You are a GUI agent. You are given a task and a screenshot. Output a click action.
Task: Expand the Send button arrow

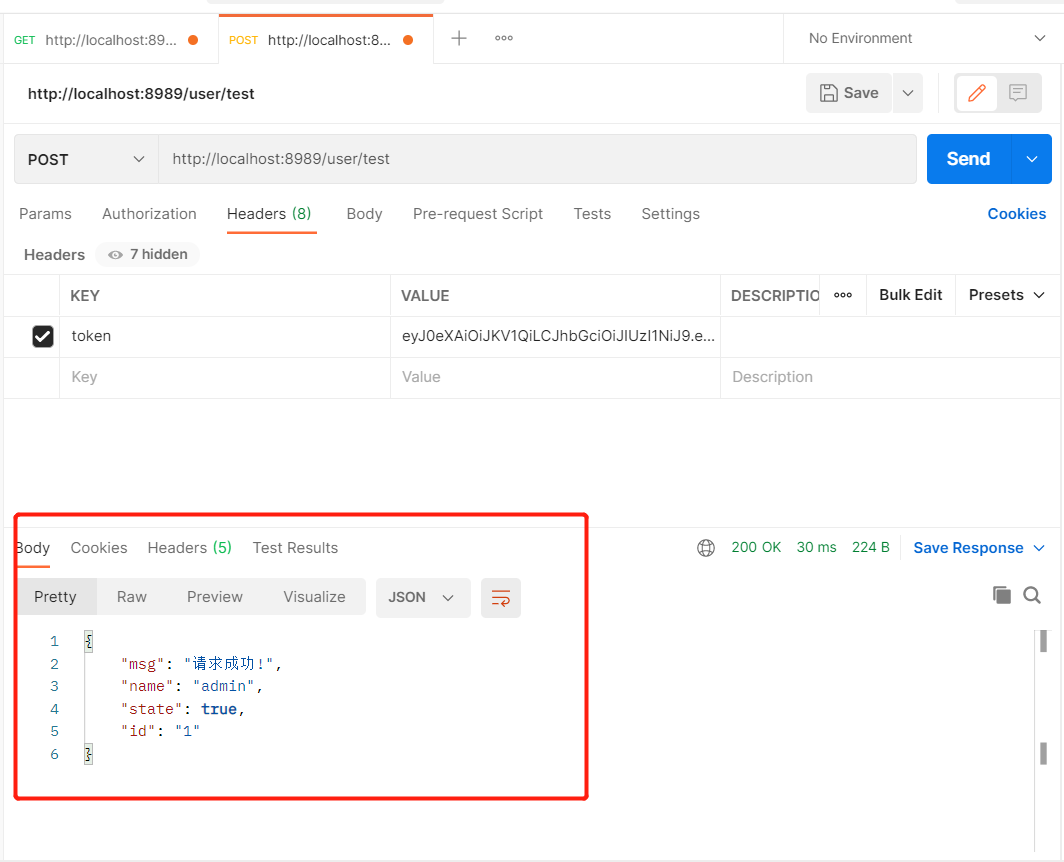point(1031,159)
